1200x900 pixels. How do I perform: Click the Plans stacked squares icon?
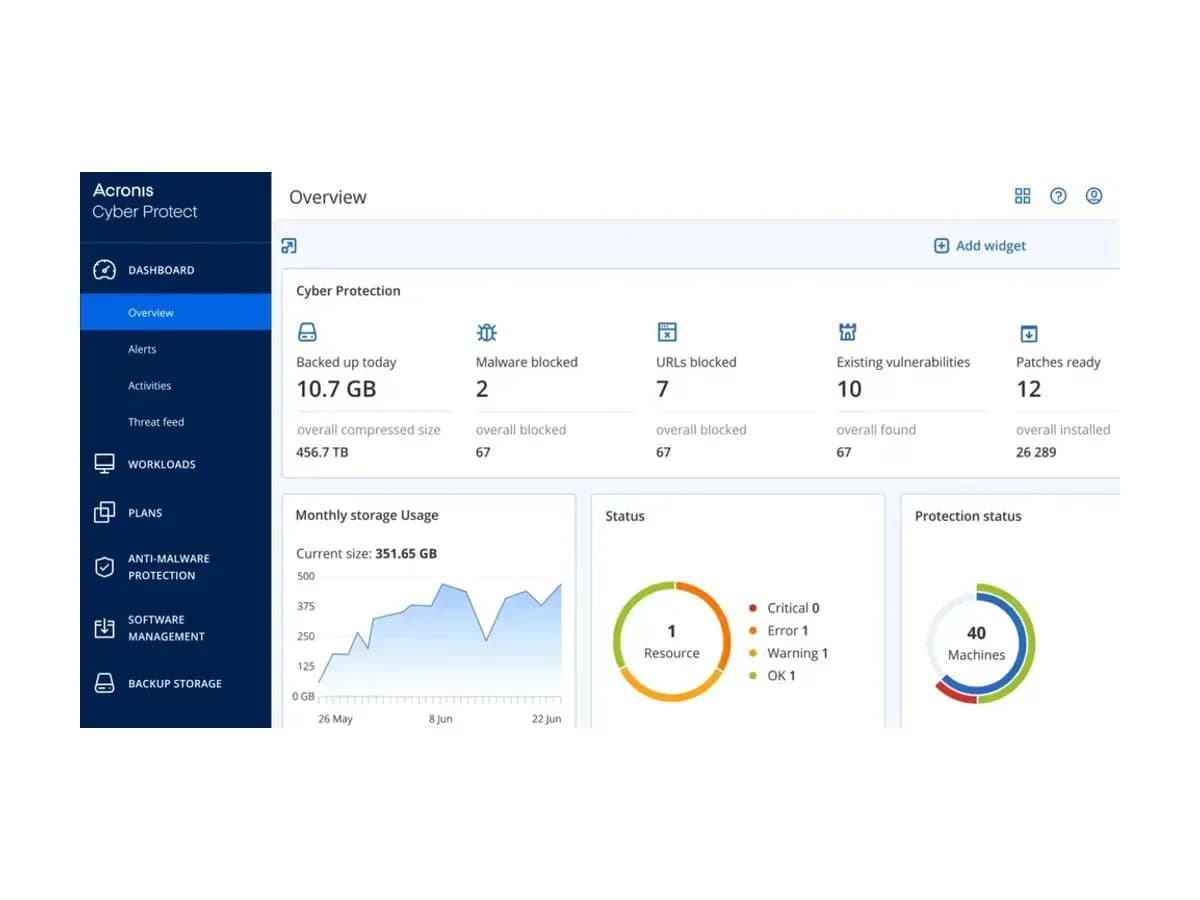[x=104, y=512]
